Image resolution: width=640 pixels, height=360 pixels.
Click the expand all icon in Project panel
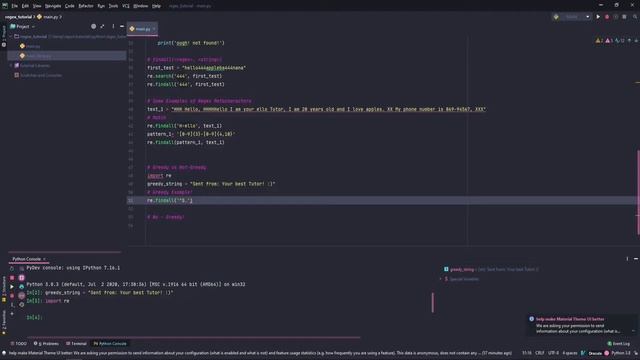[x=102, y=27]
